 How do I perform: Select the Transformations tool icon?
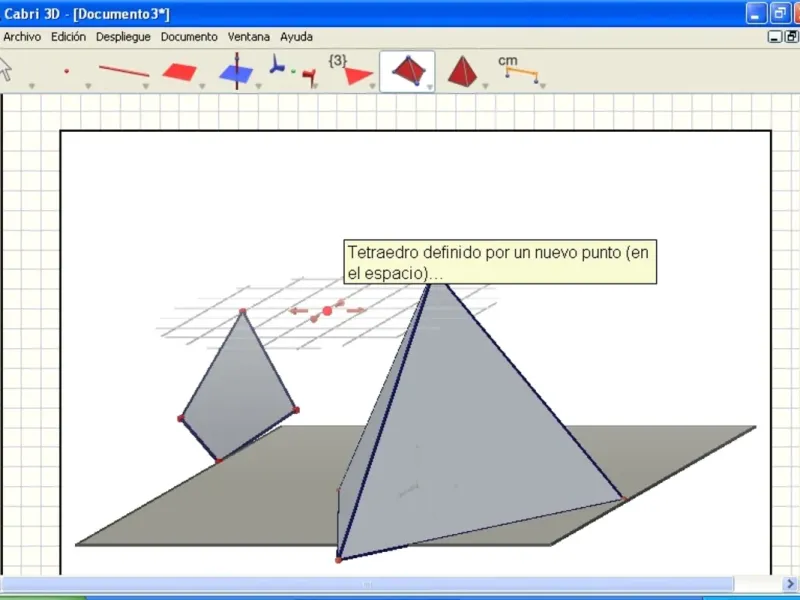[292, 71]
